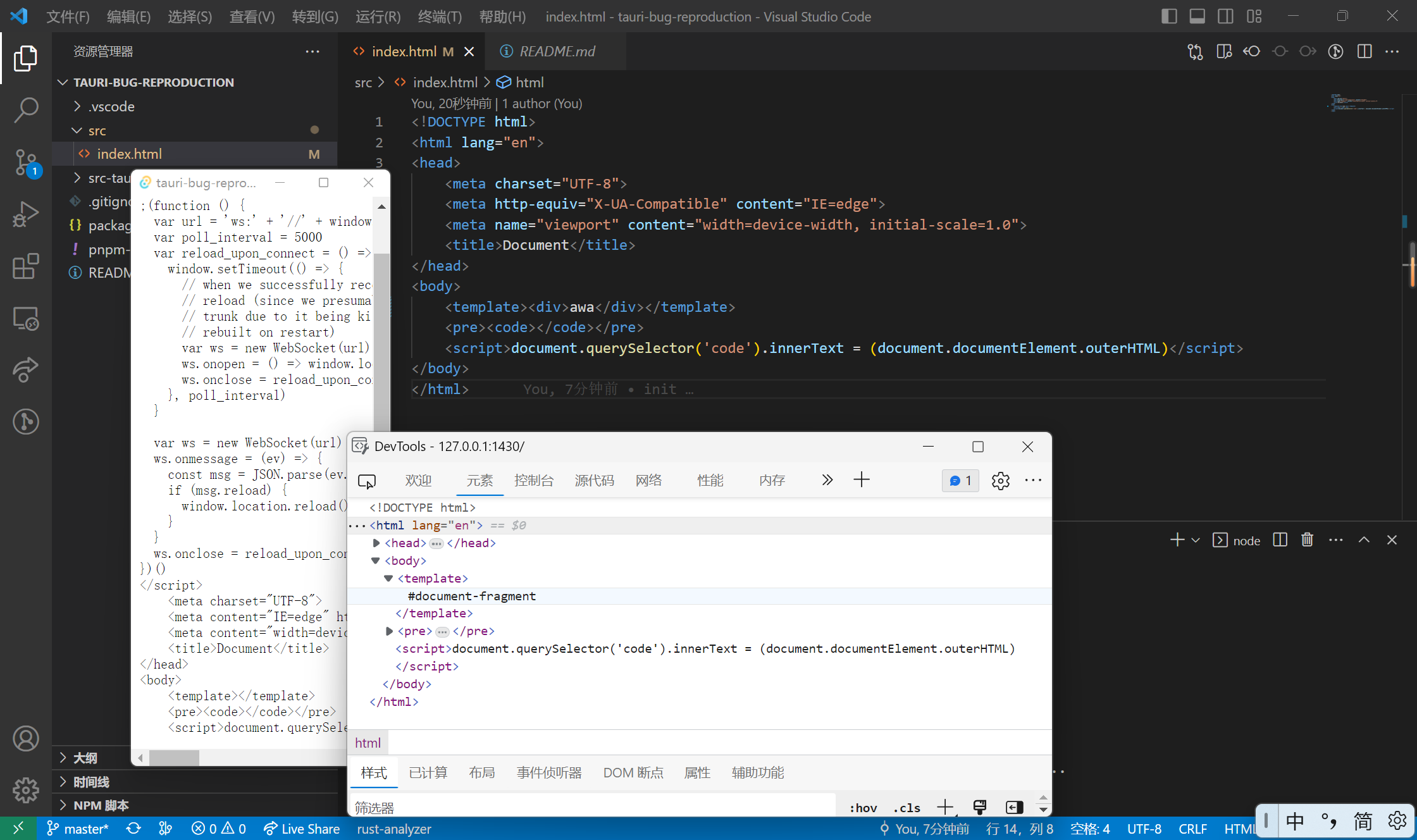Click the master* branch indicator
This screenshot has height=840, width=1417.
pos(78,829)
